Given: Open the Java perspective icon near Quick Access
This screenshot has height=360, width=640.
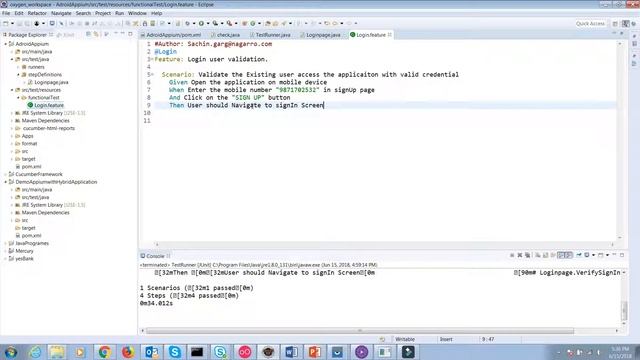Looking at the screenshot, I should tap(626, 24).
